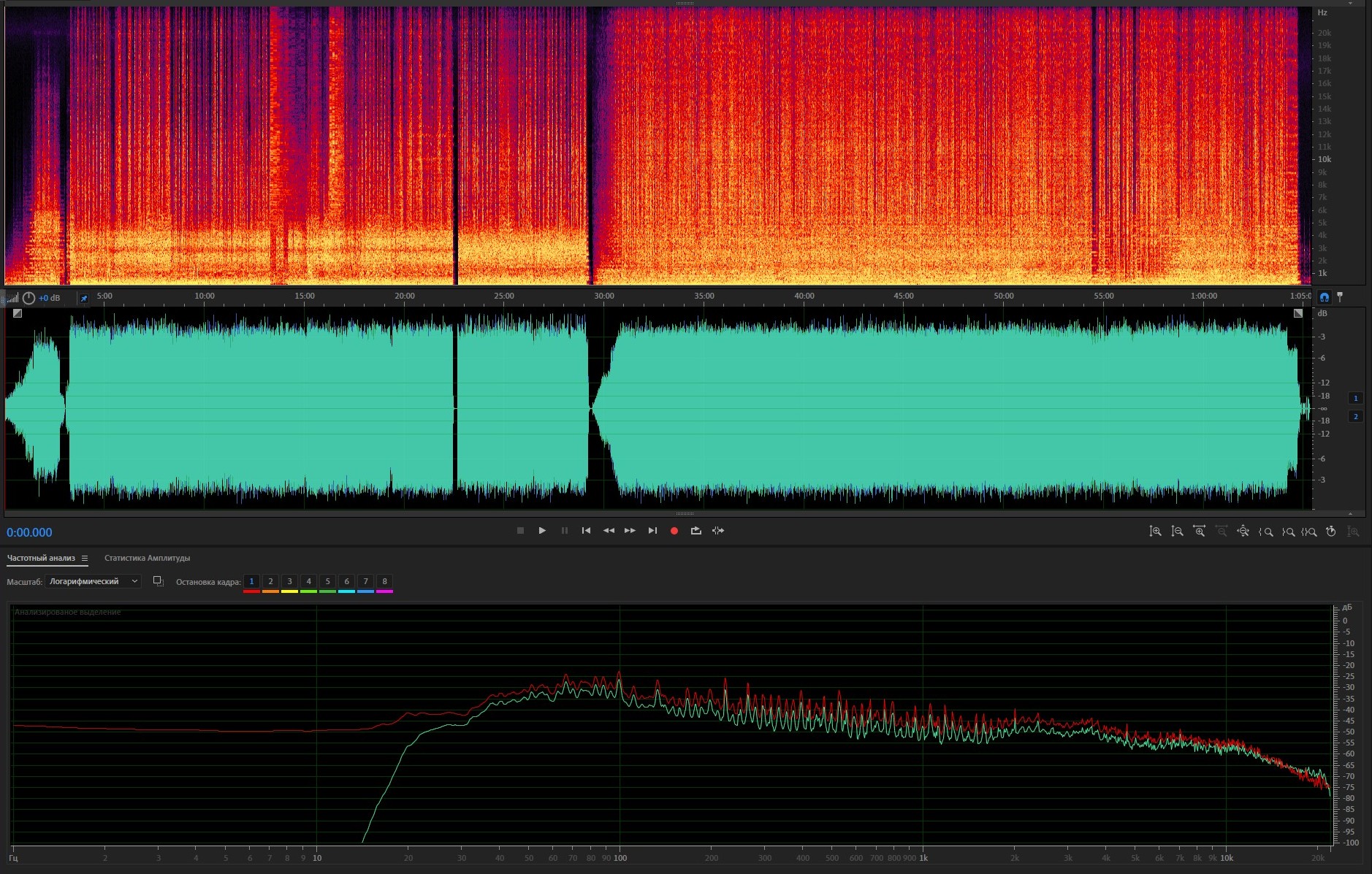Click the Skip Selection icon
Screen dimensions: 1372x874
pos(718,531)
